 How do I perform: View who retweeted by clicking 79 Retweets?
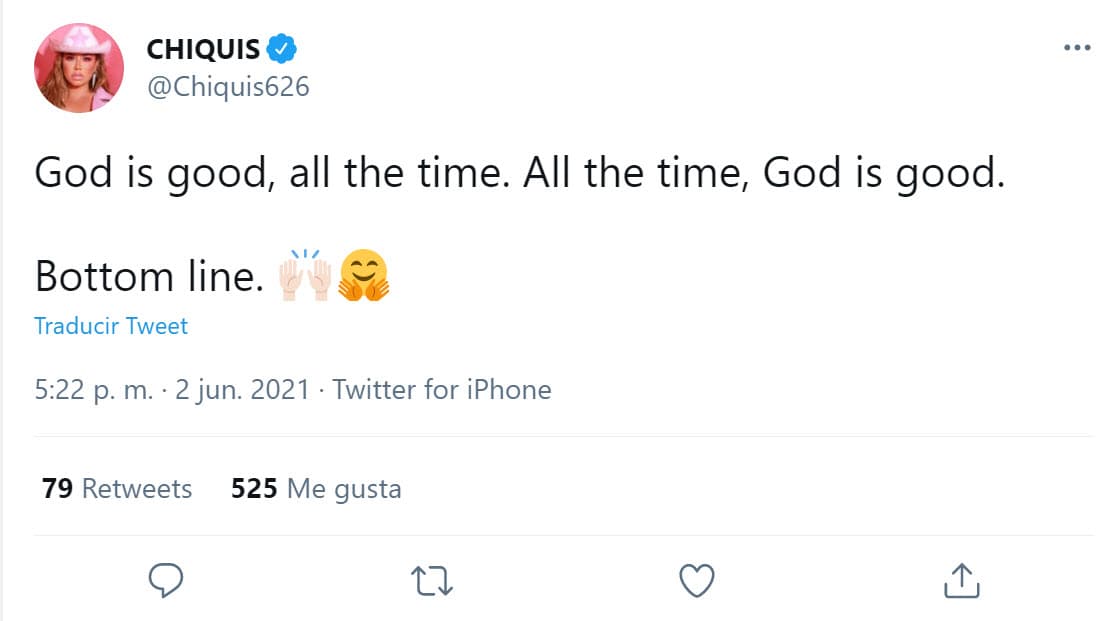(x=116, y=489)
